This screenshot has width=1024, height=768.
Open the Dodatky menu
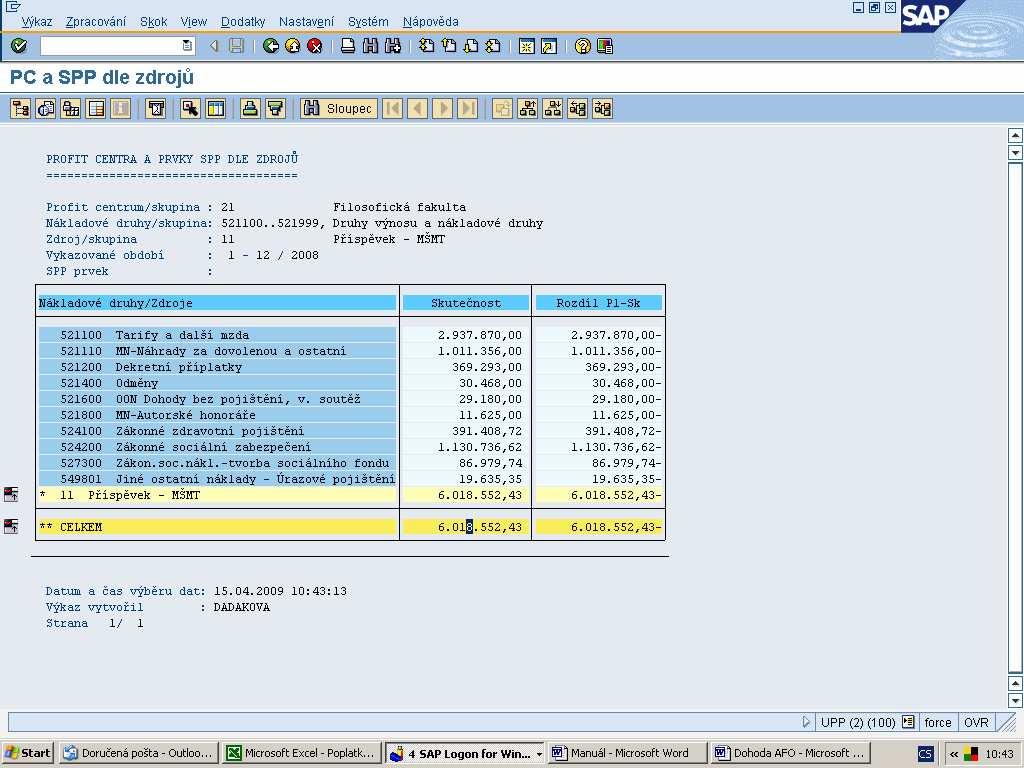243,22
